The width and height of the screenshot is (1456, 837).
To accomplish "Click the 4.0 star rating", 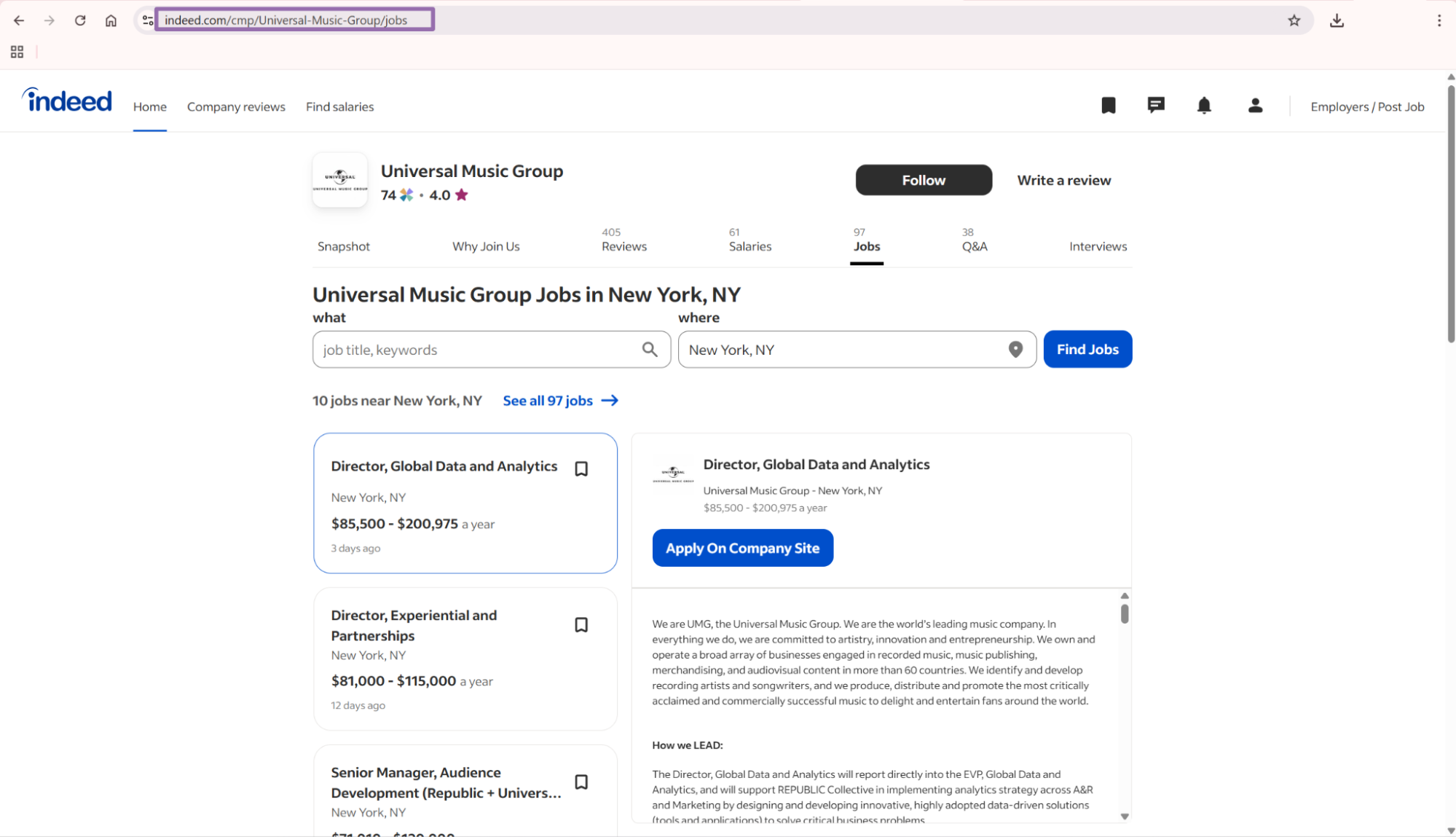I will point(449,195).
